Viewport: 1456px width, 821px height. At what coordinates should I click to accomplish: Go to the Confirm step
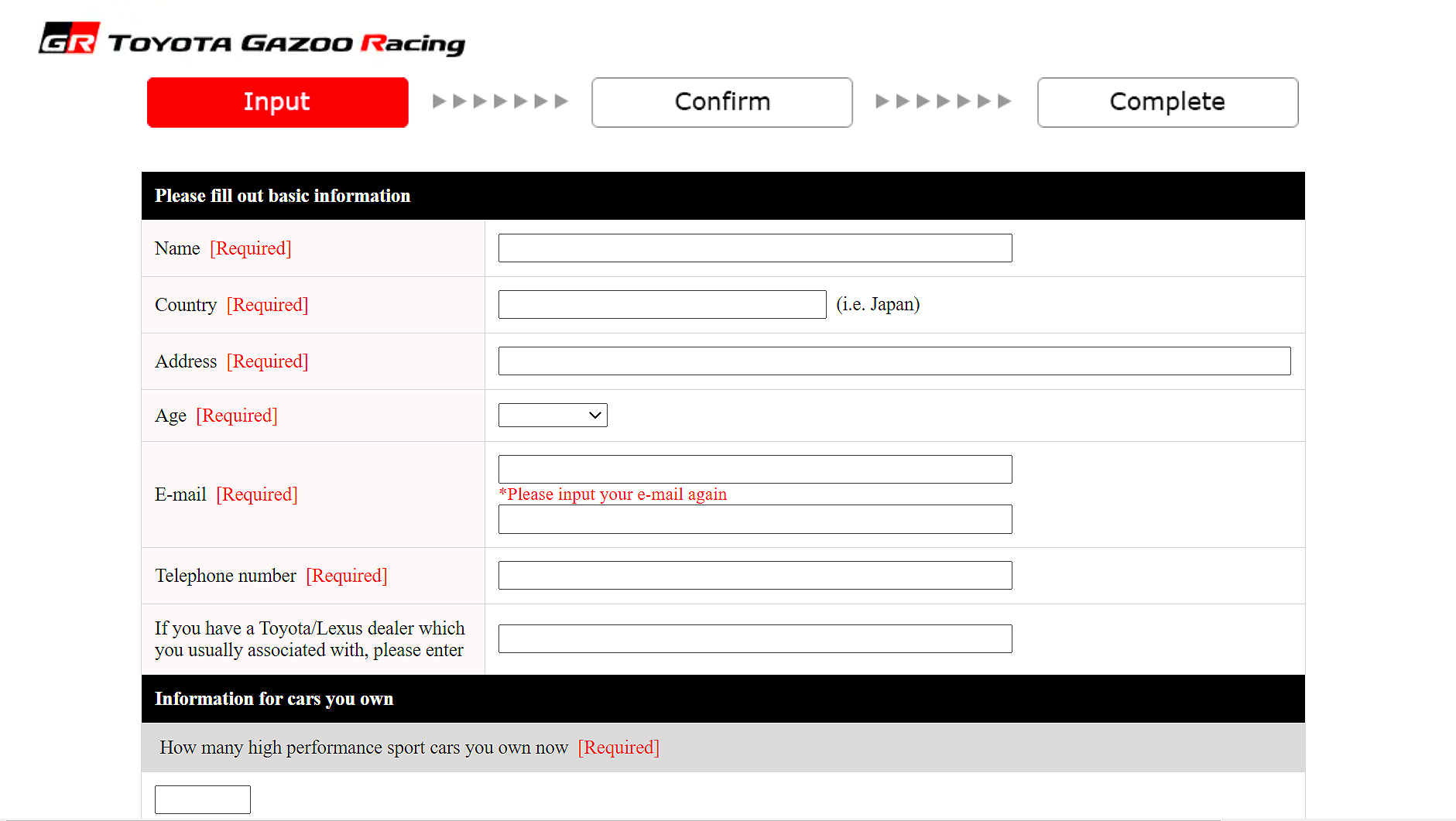[x=721, y=102]
